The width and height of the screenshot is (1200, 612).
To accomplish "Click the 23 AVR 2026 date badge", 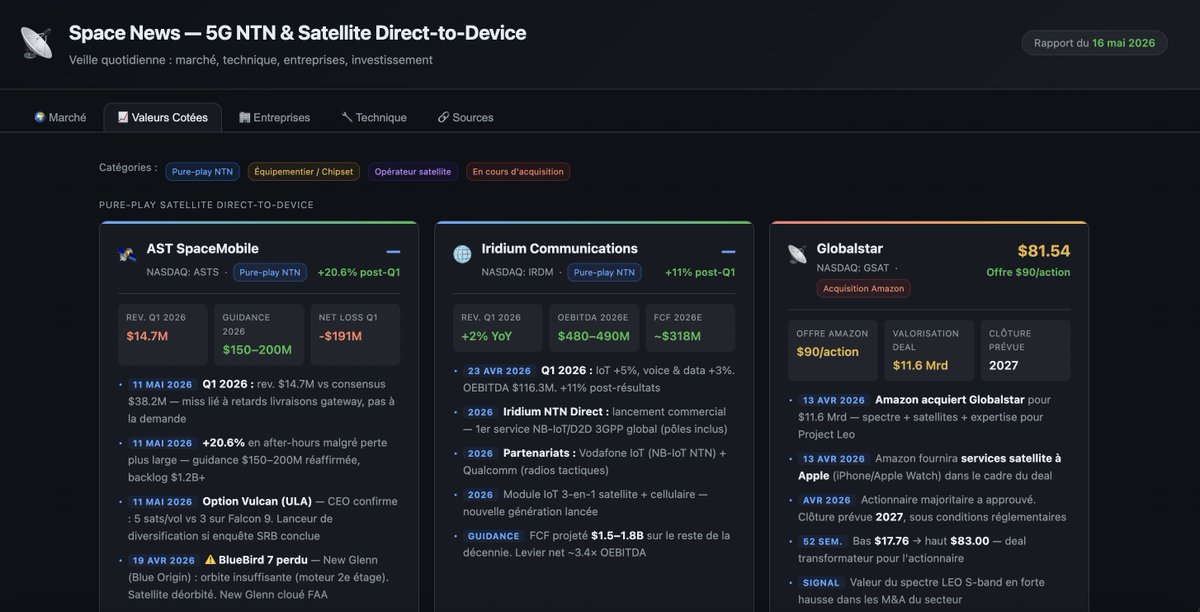I will click(498, 371).
